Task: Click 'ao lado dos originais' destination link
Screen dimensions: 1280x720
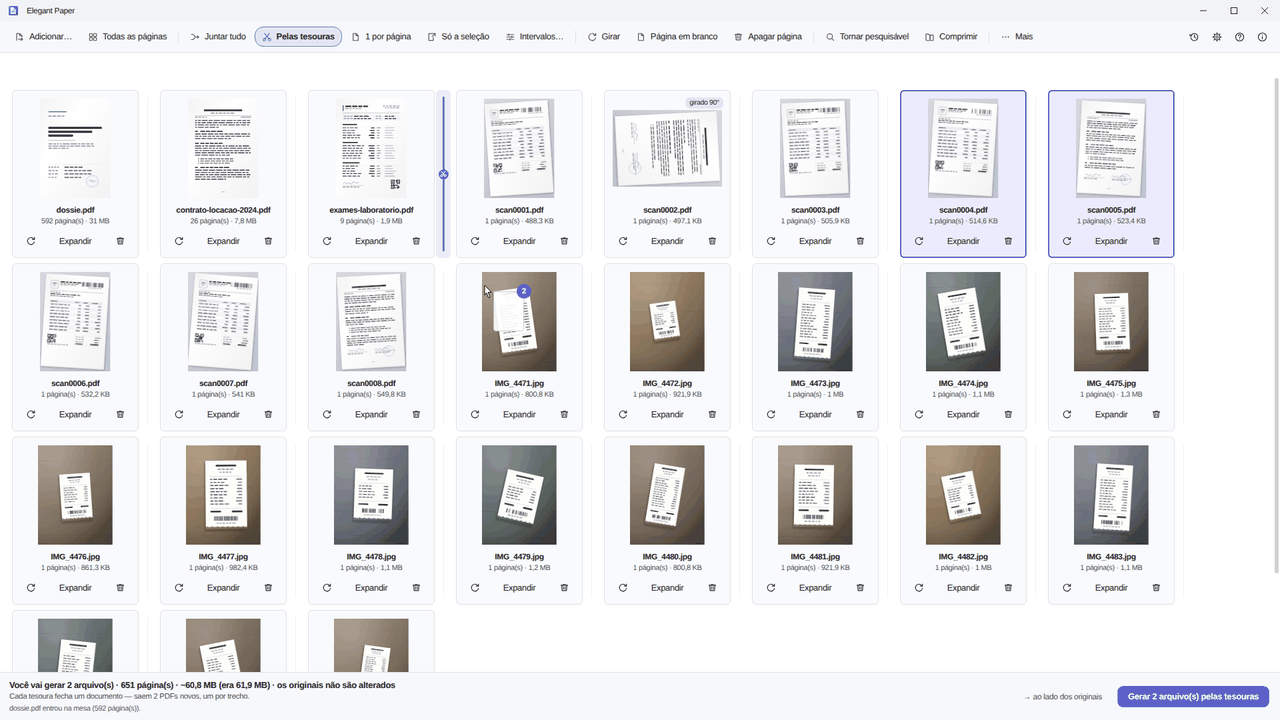Action: click(x=1063, y=697)
